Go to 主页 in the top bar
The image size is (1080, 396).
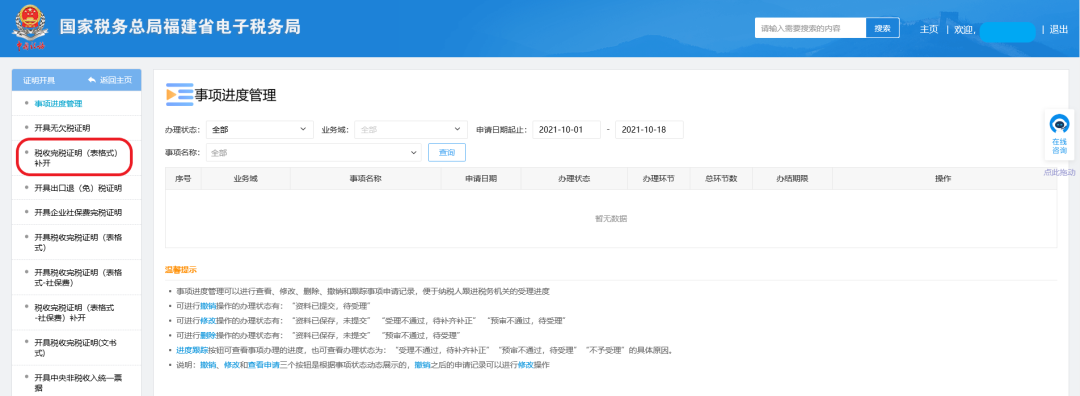(928, 29)
